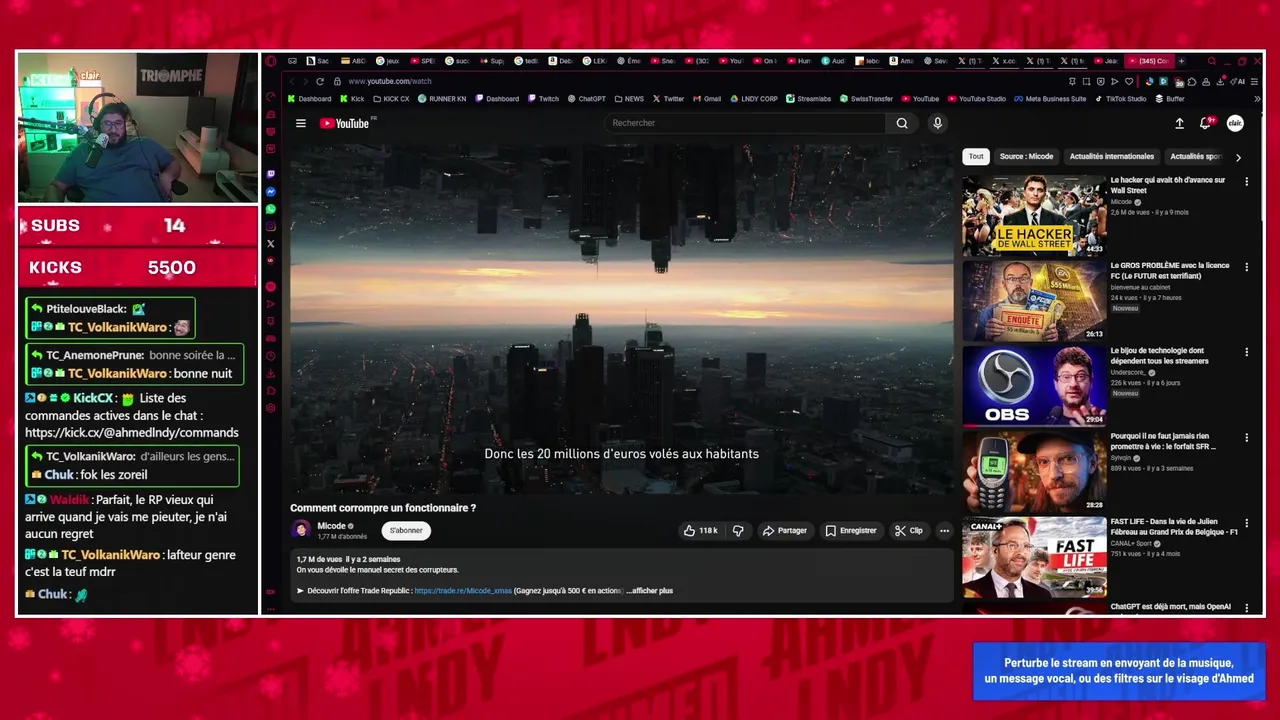Click kick.cx/@ahmedlndy/commands link in chat
This screenshot has height=720, width=1280.
tap(132, 433)
